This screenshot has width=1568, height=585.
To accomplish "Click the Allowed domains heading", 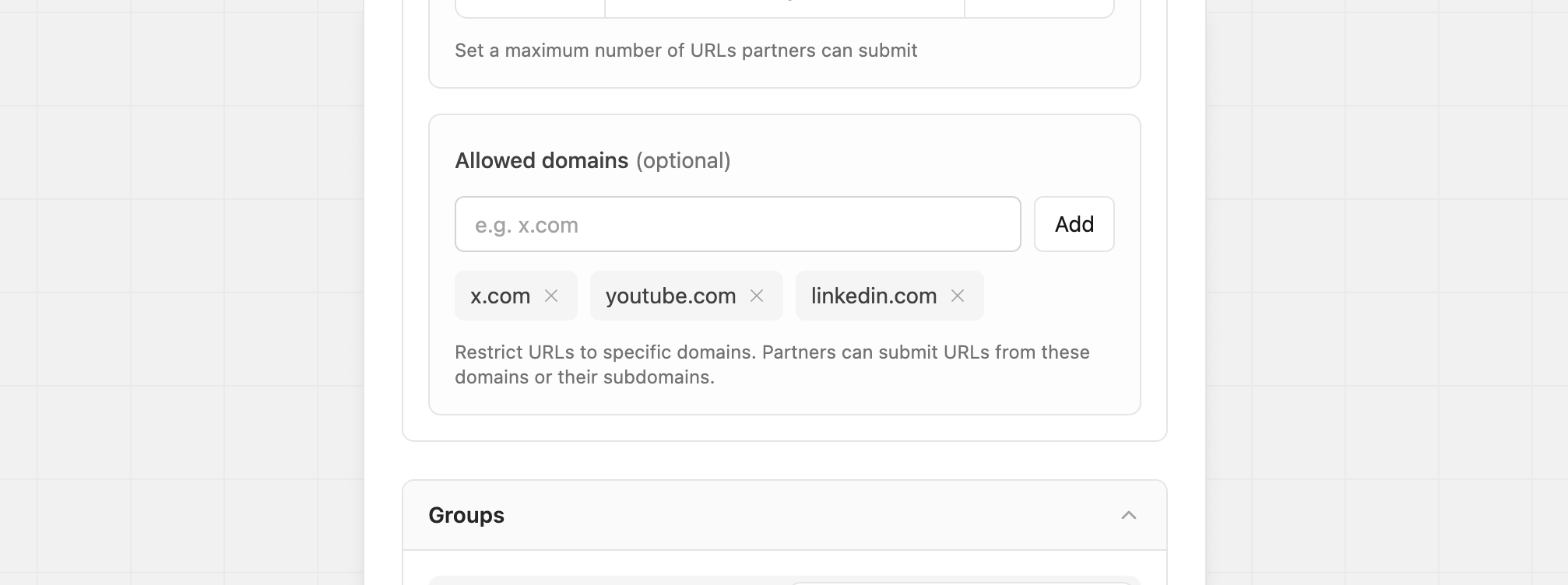I will click(x=542, y=160).
